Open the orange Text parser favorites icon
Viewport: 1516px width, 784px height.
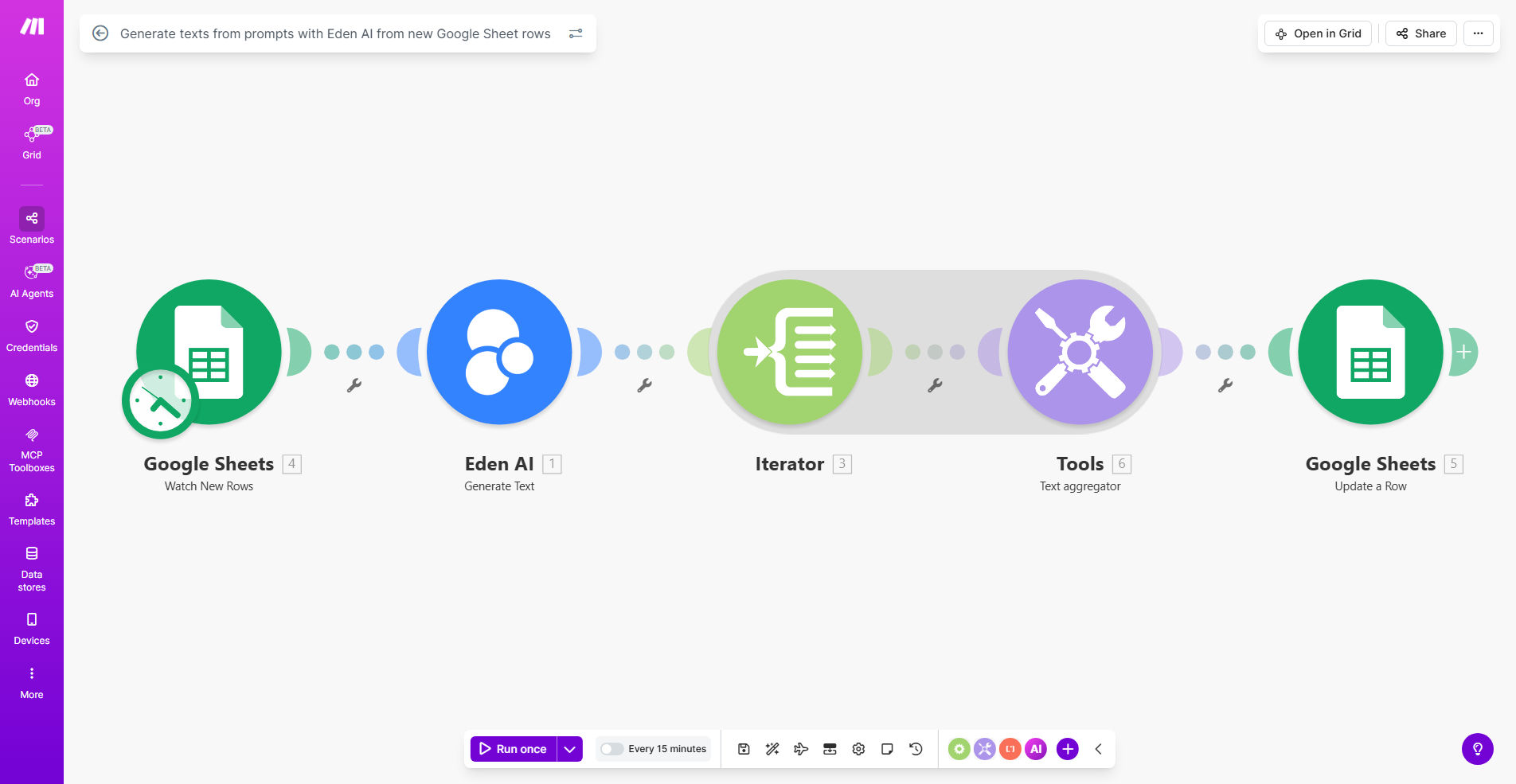(x=1010, y=749)
